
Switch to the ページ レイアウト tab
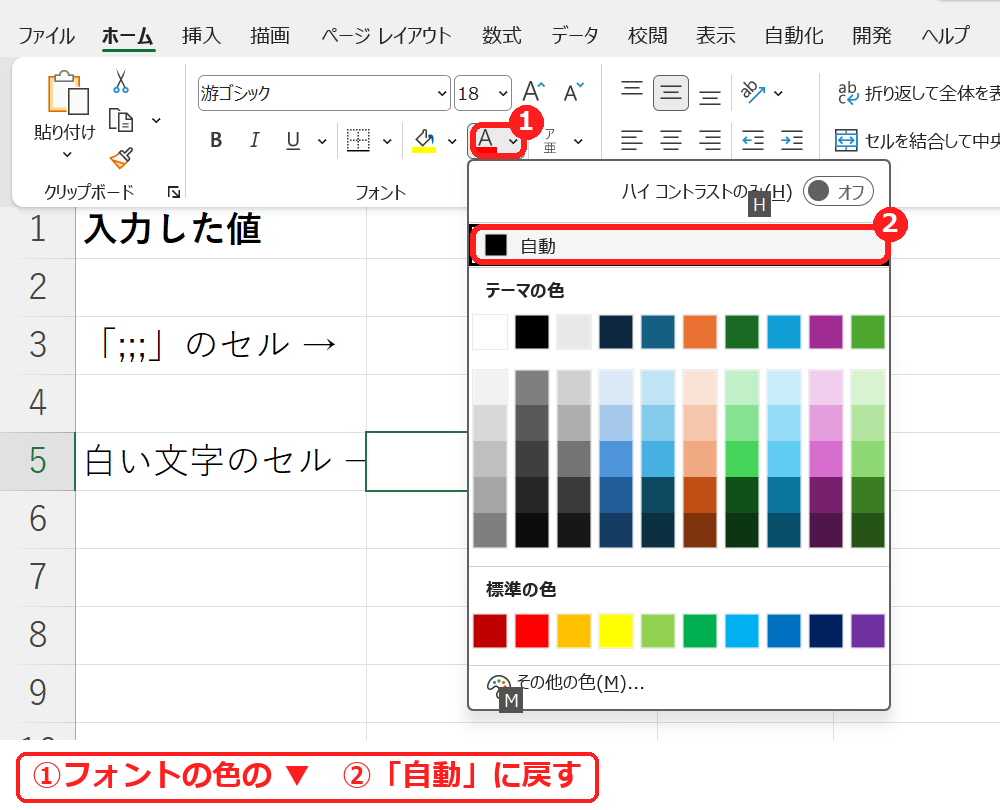[x=386, y=35]
